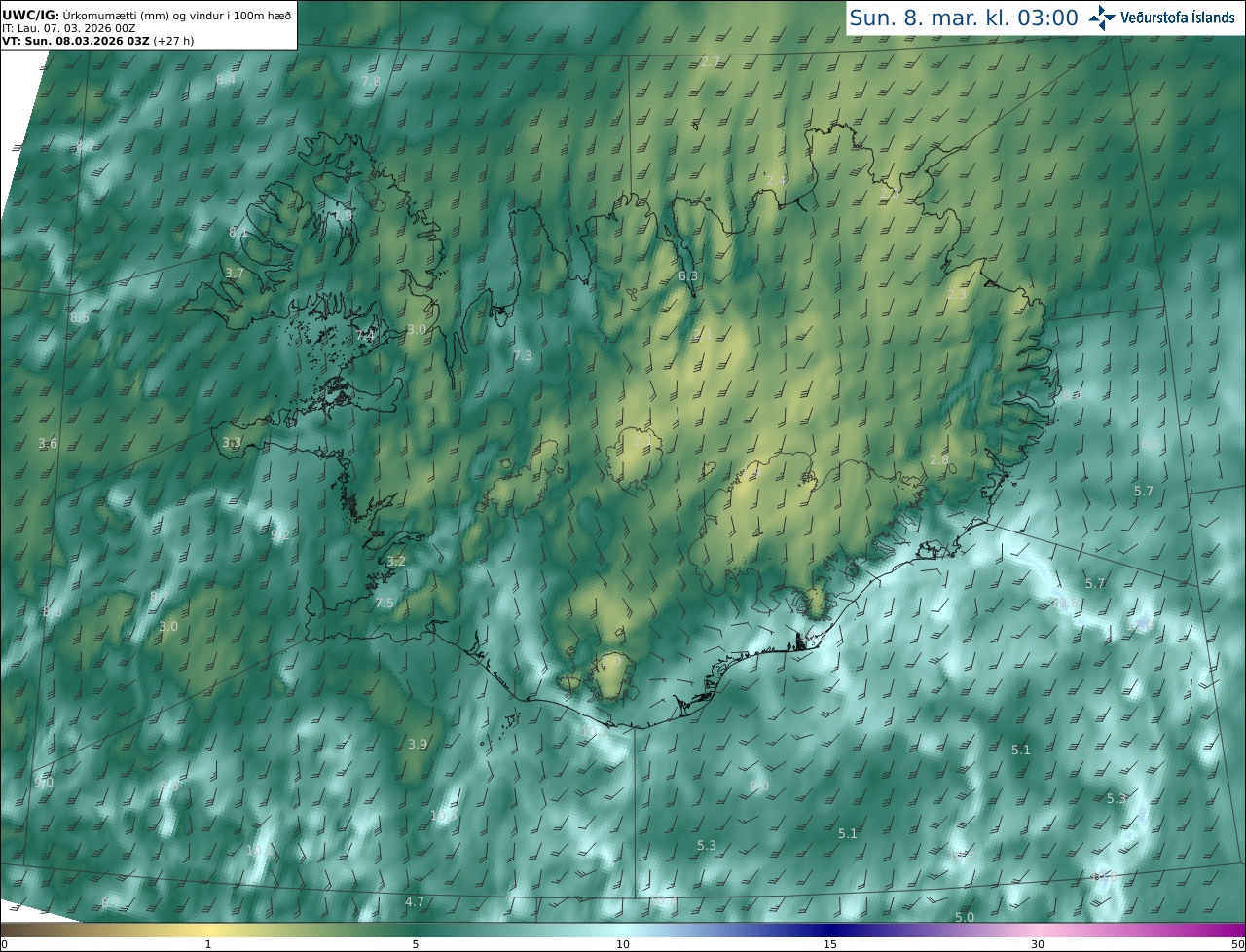Click the '0' tick on the color scale

(x=4, y=944)
